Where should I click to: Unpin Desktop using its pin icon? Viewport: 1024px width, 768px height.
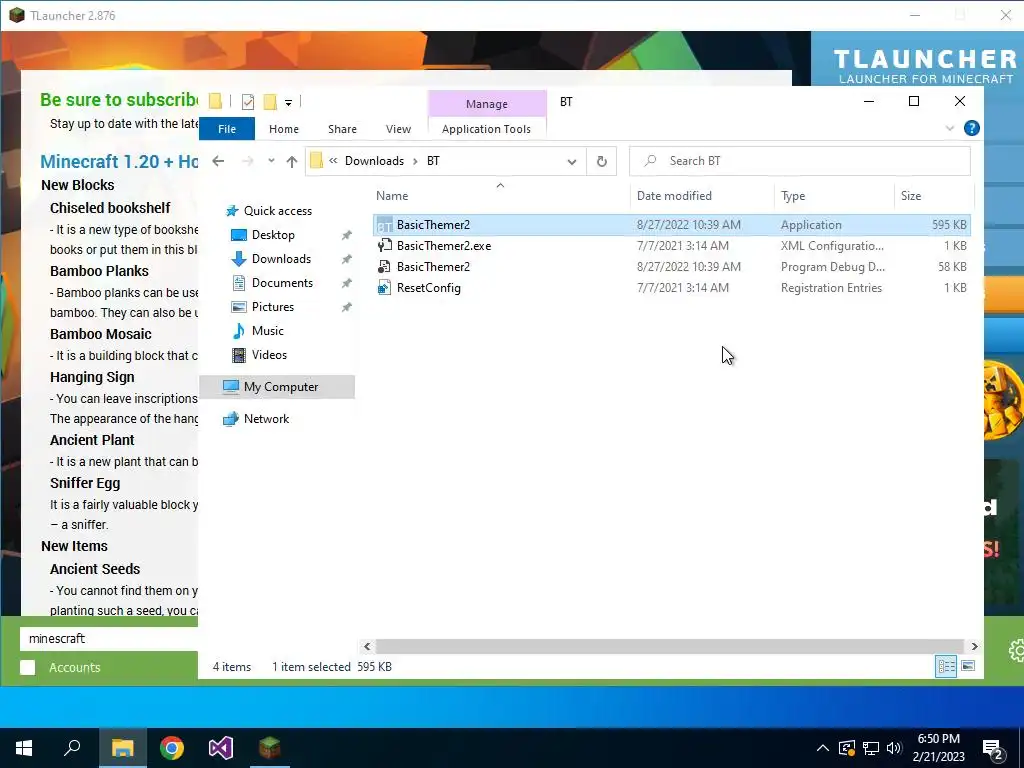[346, 235]
